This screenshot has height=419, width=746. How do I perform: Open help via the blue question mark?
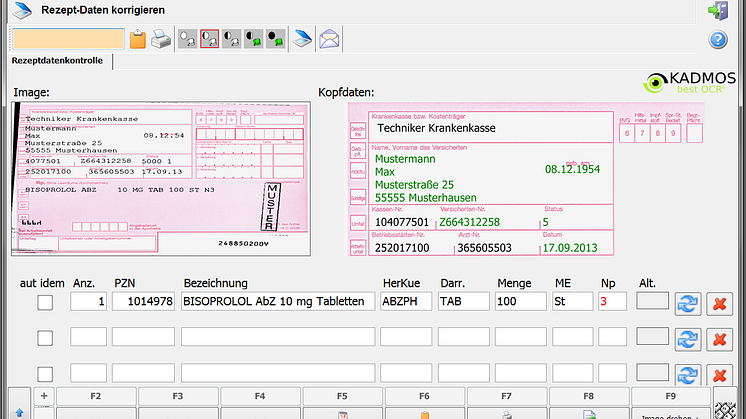click(718, 39)
